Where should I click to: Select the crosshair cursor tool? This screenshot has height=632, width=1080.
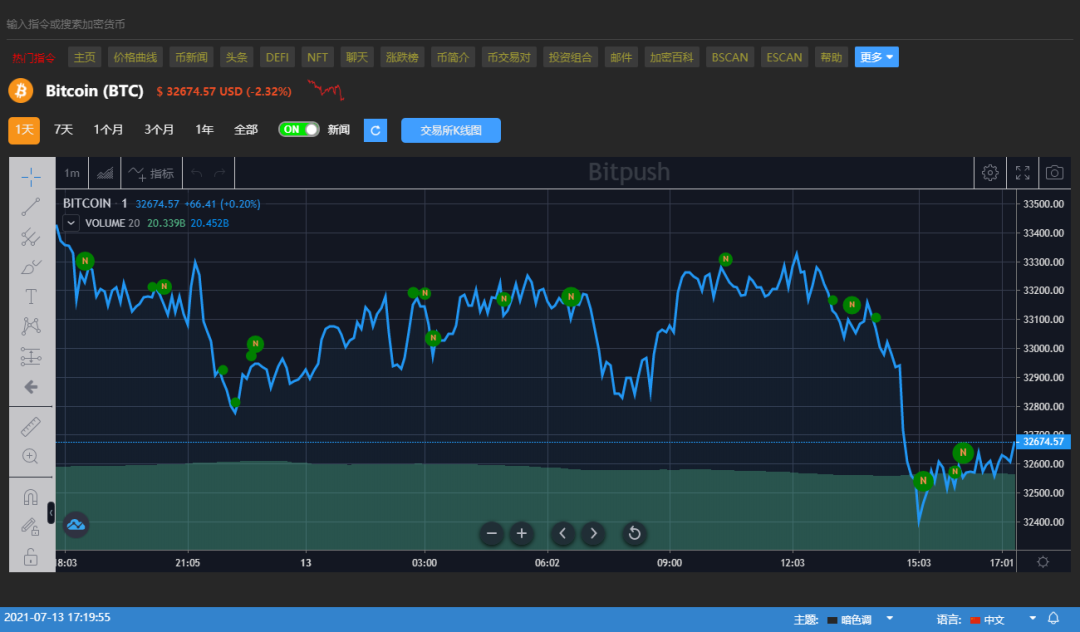(30, 178)
